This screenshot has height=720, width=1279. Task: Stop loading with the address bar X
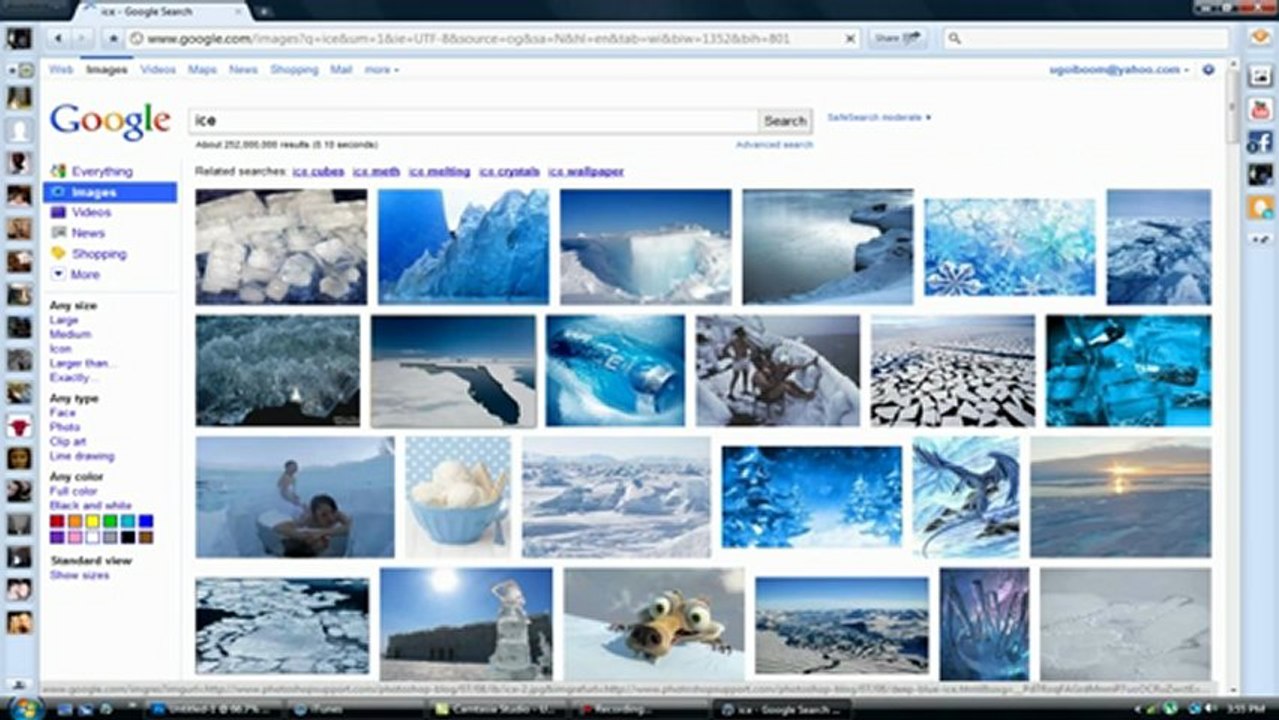pyautogui.click(x=850, y=39)
